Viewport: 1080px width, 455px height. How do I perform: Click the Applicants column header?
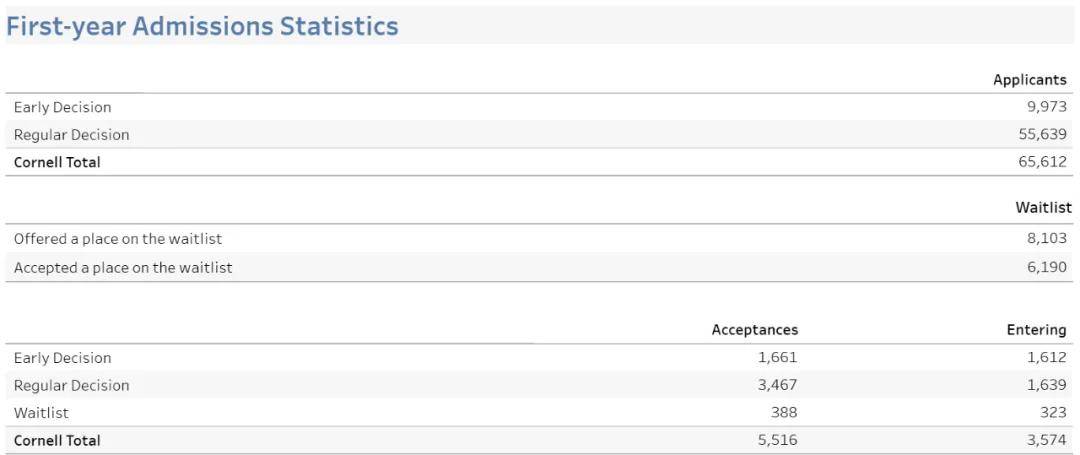coord(1029,79)
